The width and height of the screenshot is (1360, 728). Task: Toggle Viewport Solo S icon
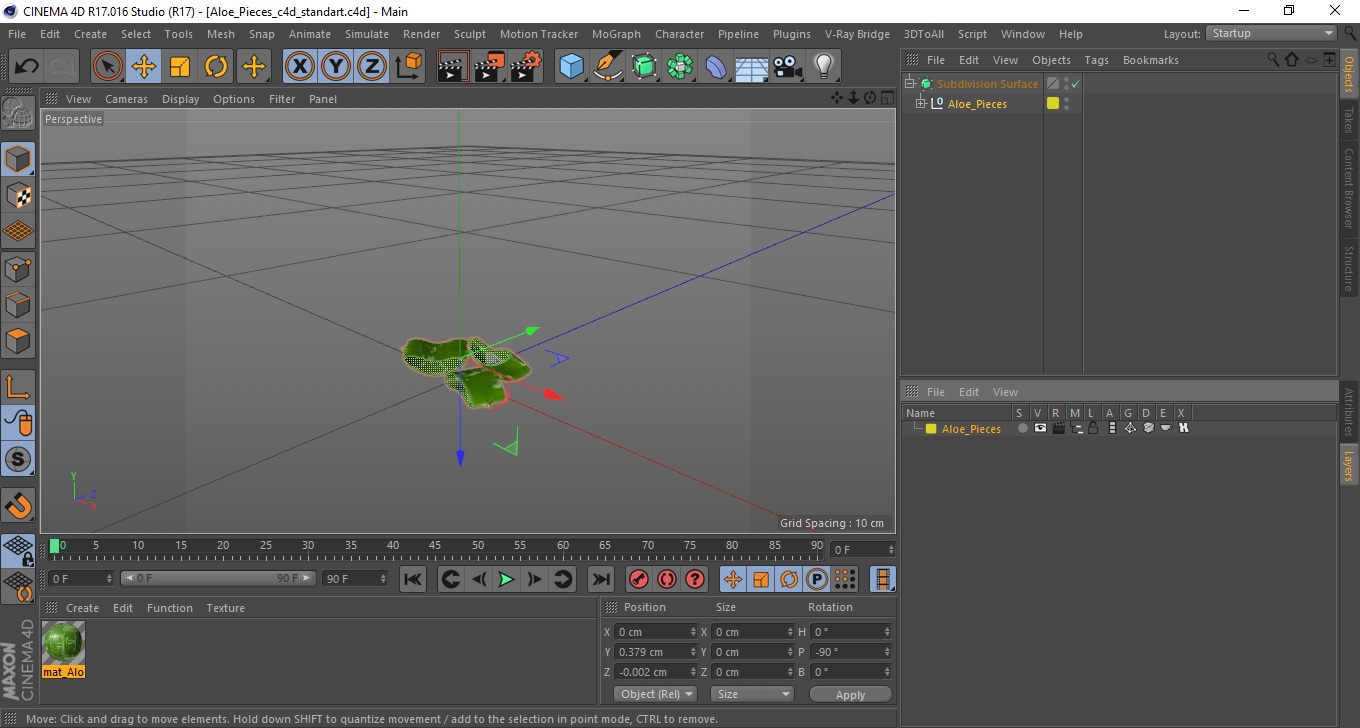tap(18, 459)
